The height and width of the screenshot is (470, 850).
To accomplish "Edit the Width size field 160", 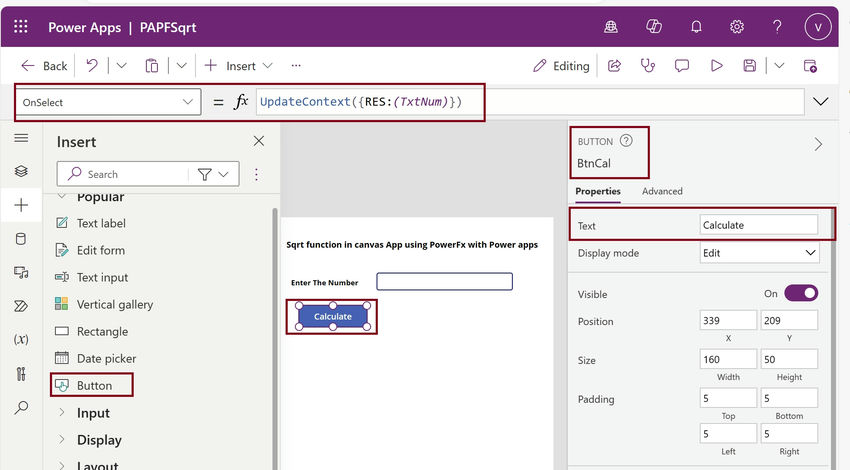I will 728,359.
